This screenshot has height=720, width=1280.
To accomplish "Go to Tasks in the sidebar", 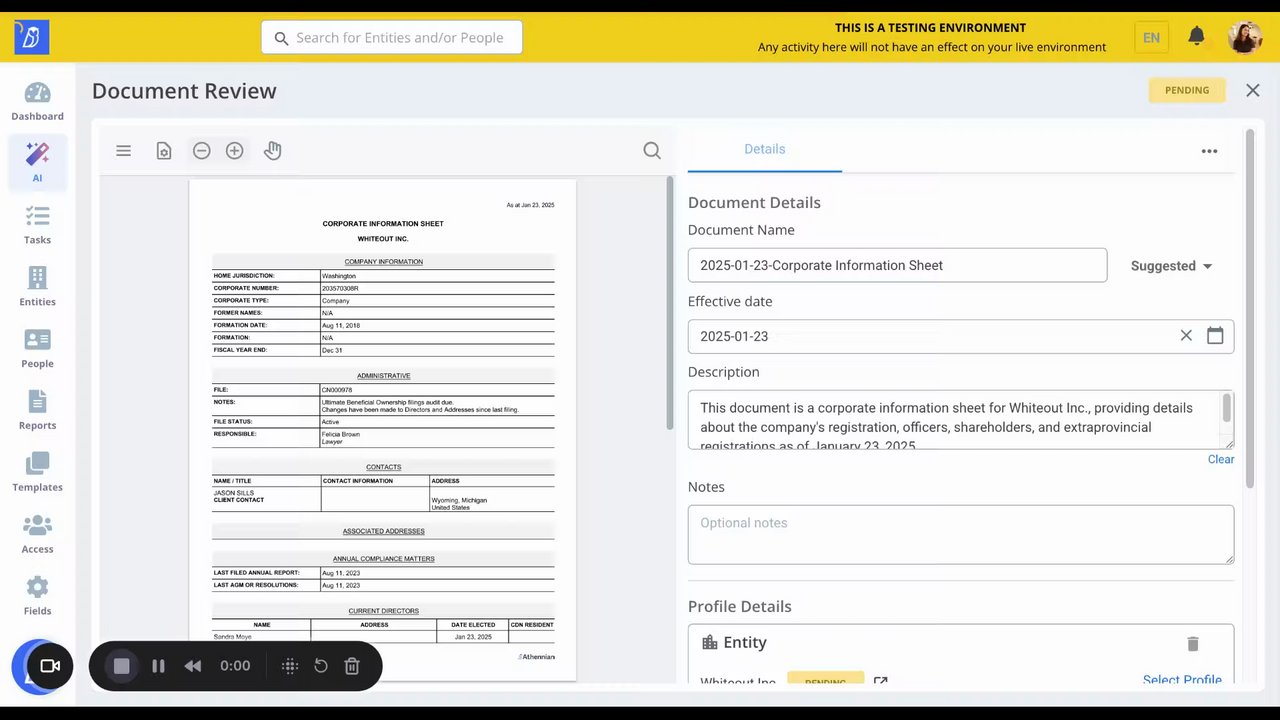I will (x=37, y=225).
